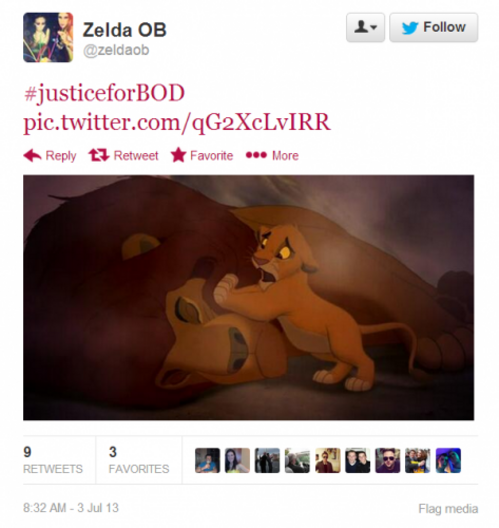
Task: Open the user actions dropdown button
Action: pos(365,27)
